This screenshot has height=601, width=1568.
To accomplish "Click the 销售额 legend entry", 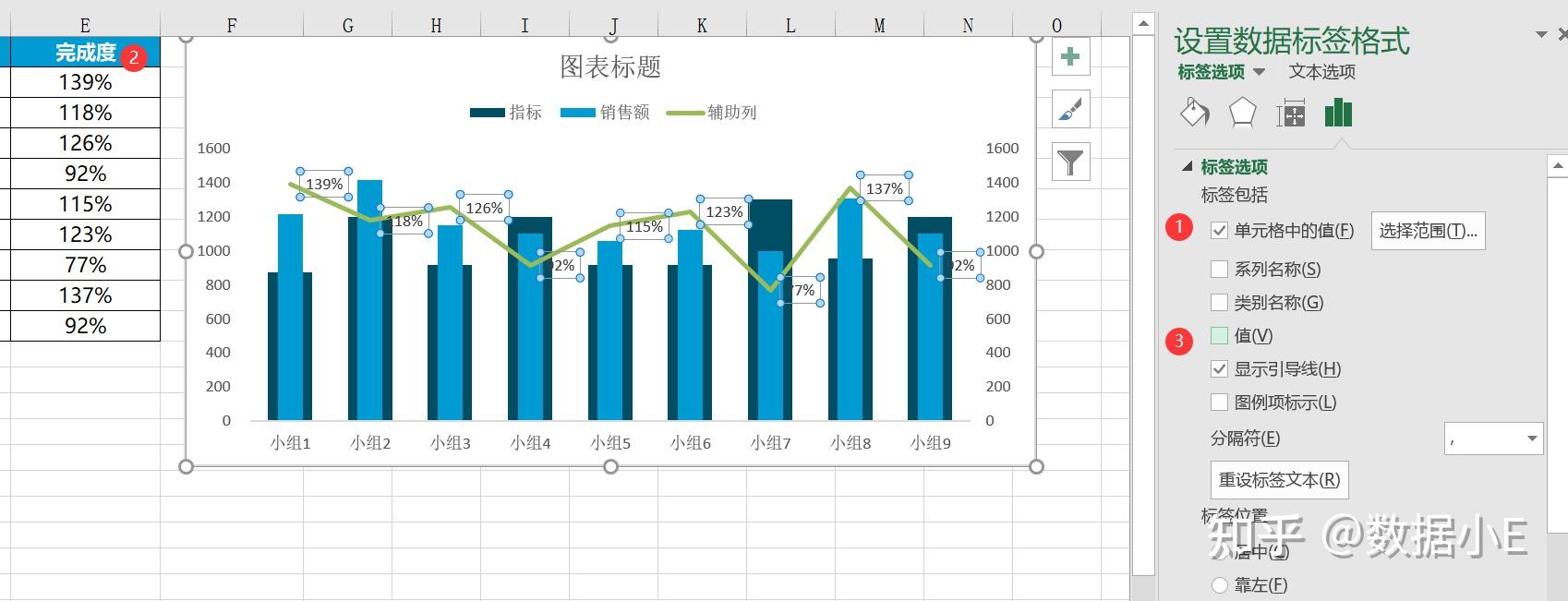I will 605,113.
